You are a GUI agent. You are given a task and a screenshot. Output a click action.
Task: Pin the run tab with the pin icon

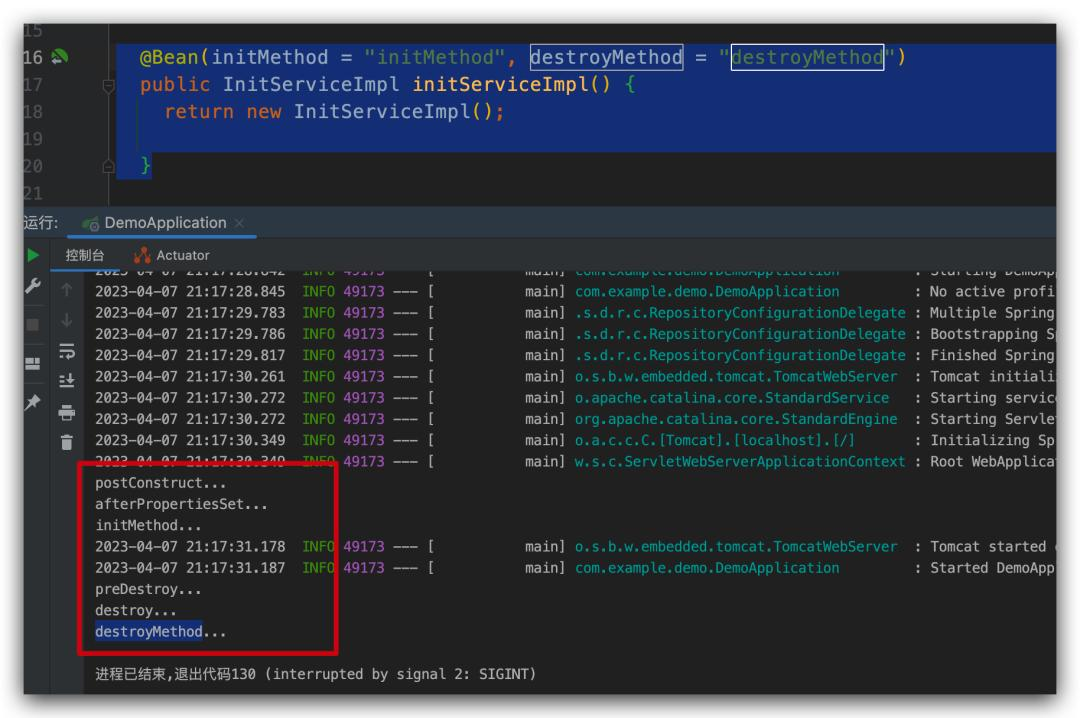[x=32, y=402]
